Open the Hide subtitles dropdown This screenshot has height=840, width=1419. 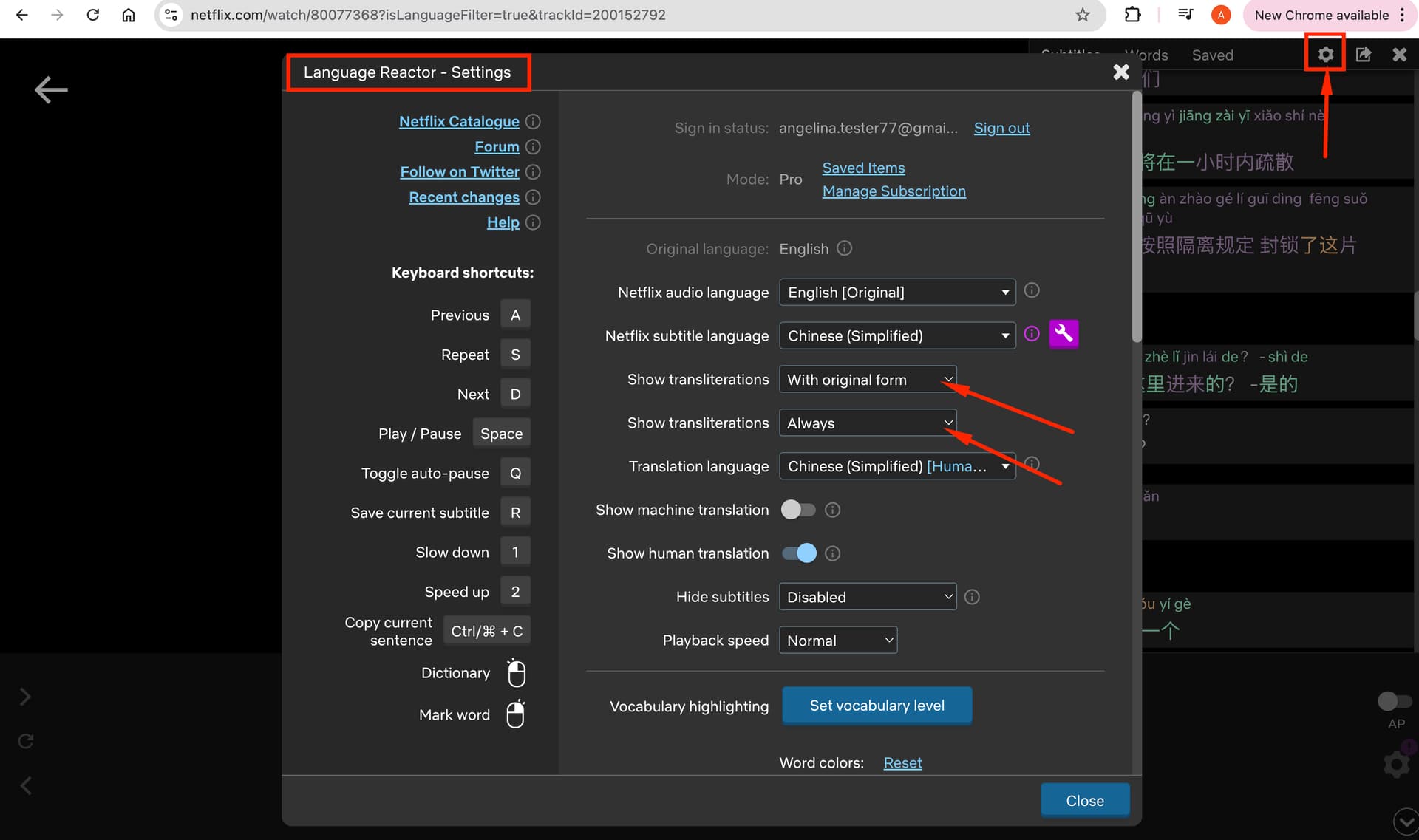click(x=868, y=597)
